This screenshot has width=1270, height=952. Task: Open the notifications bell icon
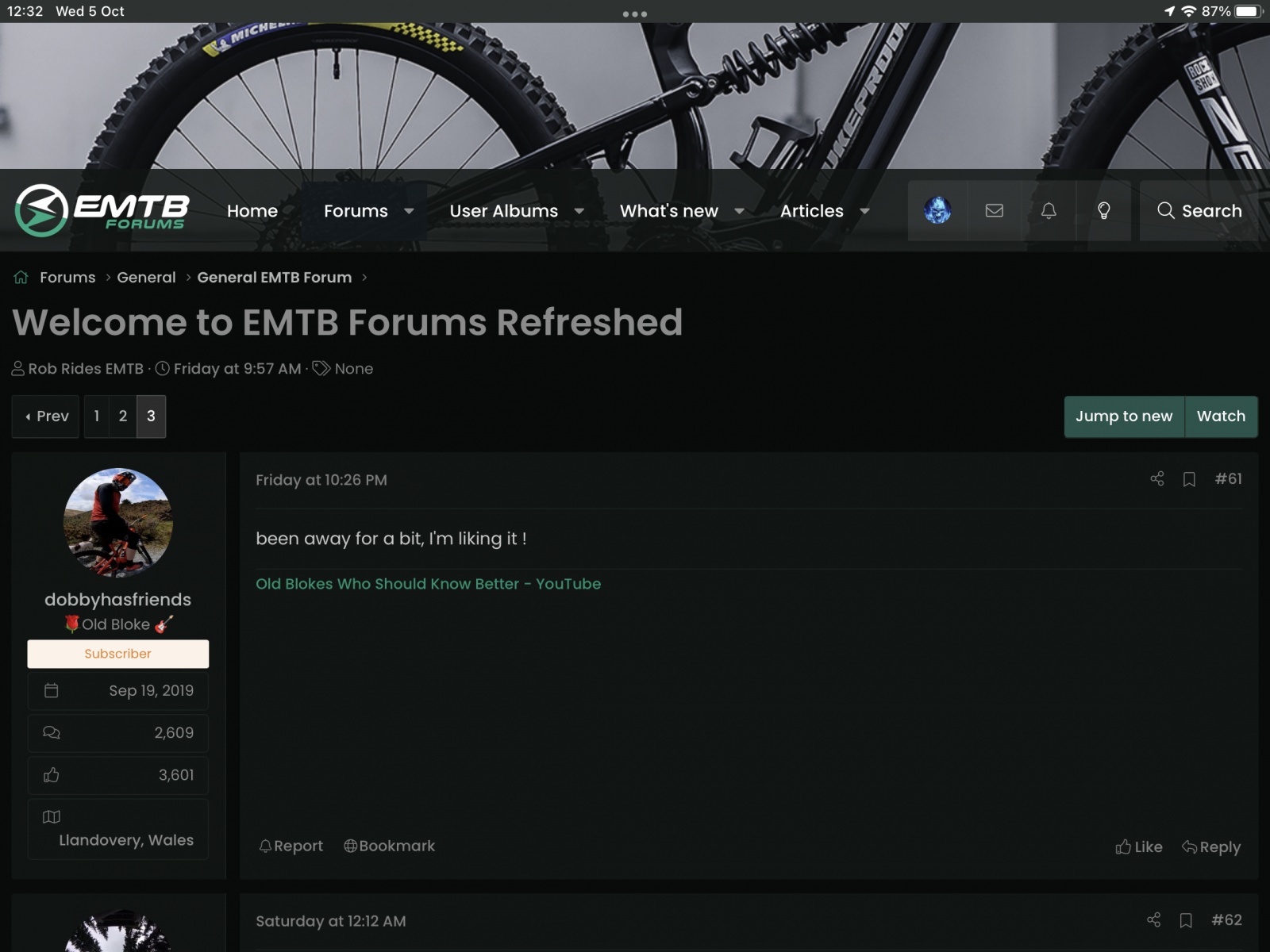tap(1049, 210)
